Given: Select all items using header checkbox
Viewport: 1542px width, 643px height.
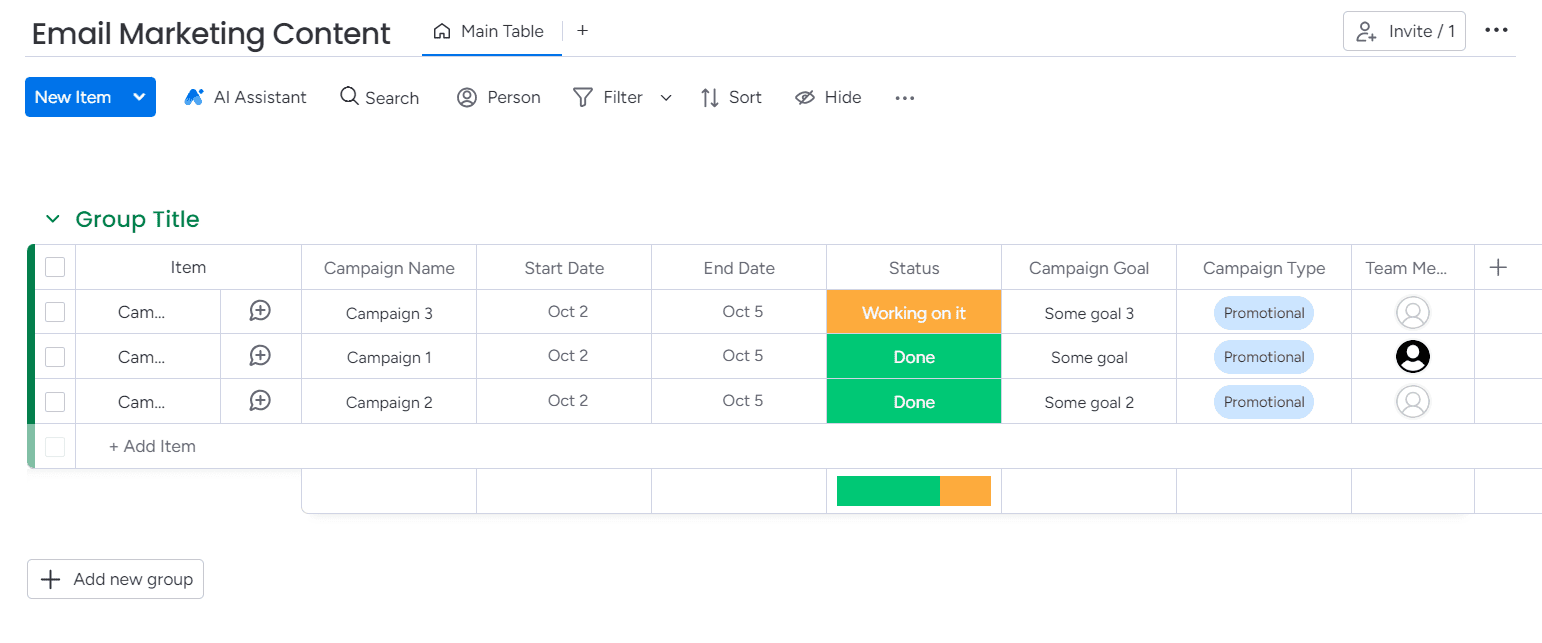Looking at the screenshot, I should [55, 267].
